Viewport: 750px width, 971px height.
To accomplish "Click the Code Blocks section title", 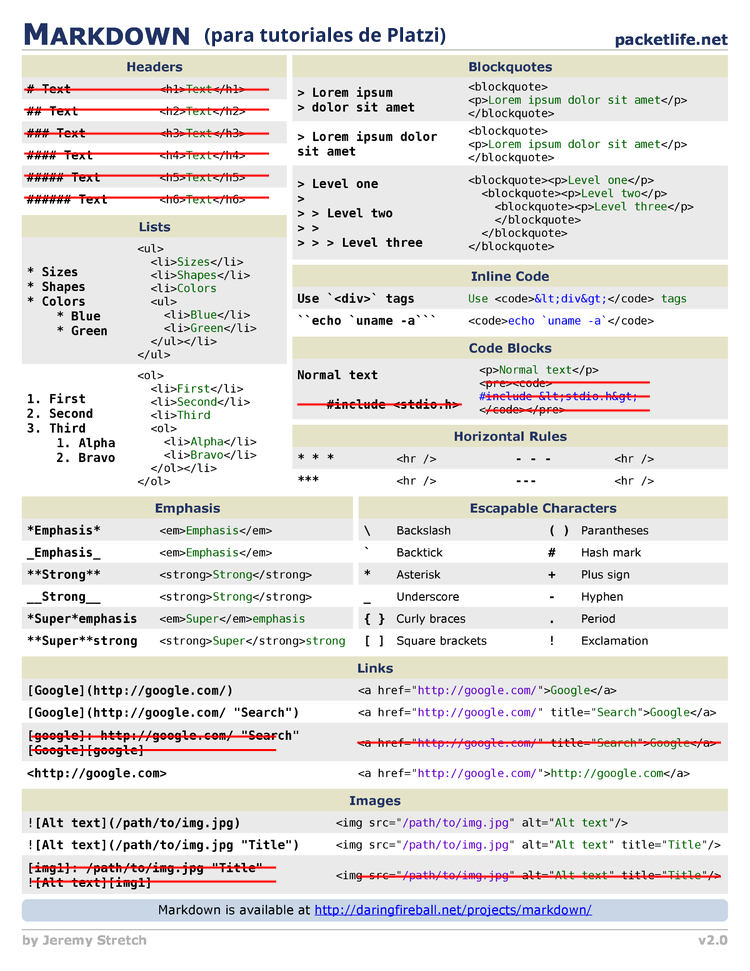I will click(510, 348).
